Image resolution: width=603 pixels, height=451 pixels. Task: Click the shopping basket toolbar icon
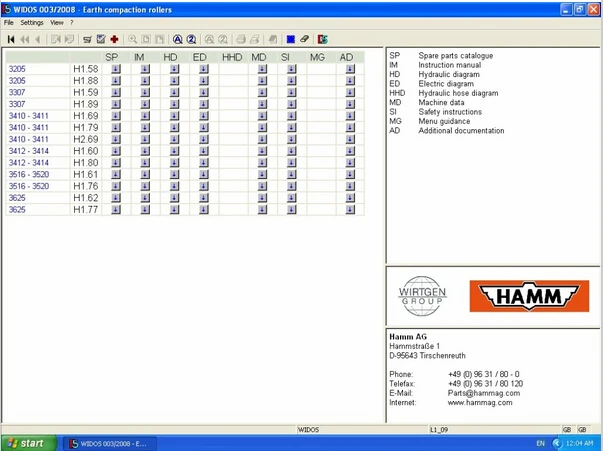tap(87, 39)
